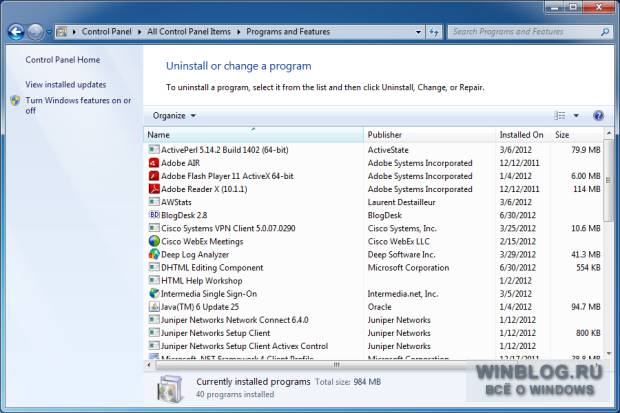This screenshot has width=620, height=413.
Task: Select the Cisco WebEx Meetings entry
Action: [202, 241]
